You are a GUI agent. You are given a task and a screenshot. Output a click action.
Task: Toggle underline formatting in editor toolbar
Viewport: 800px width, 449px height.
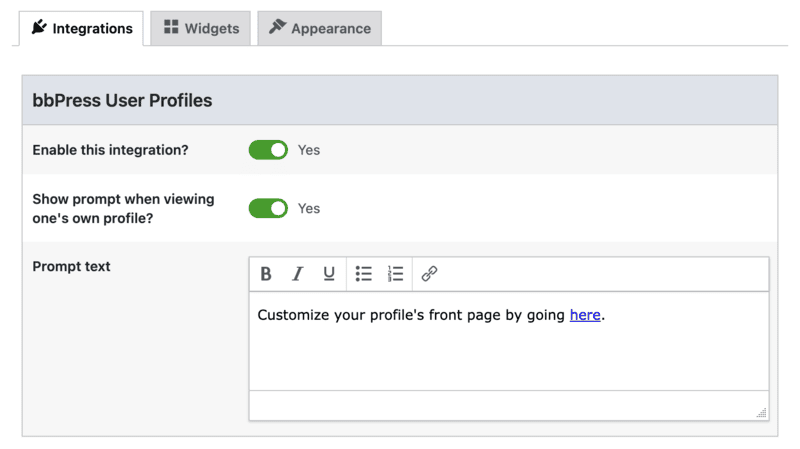(x=329, y=274)
